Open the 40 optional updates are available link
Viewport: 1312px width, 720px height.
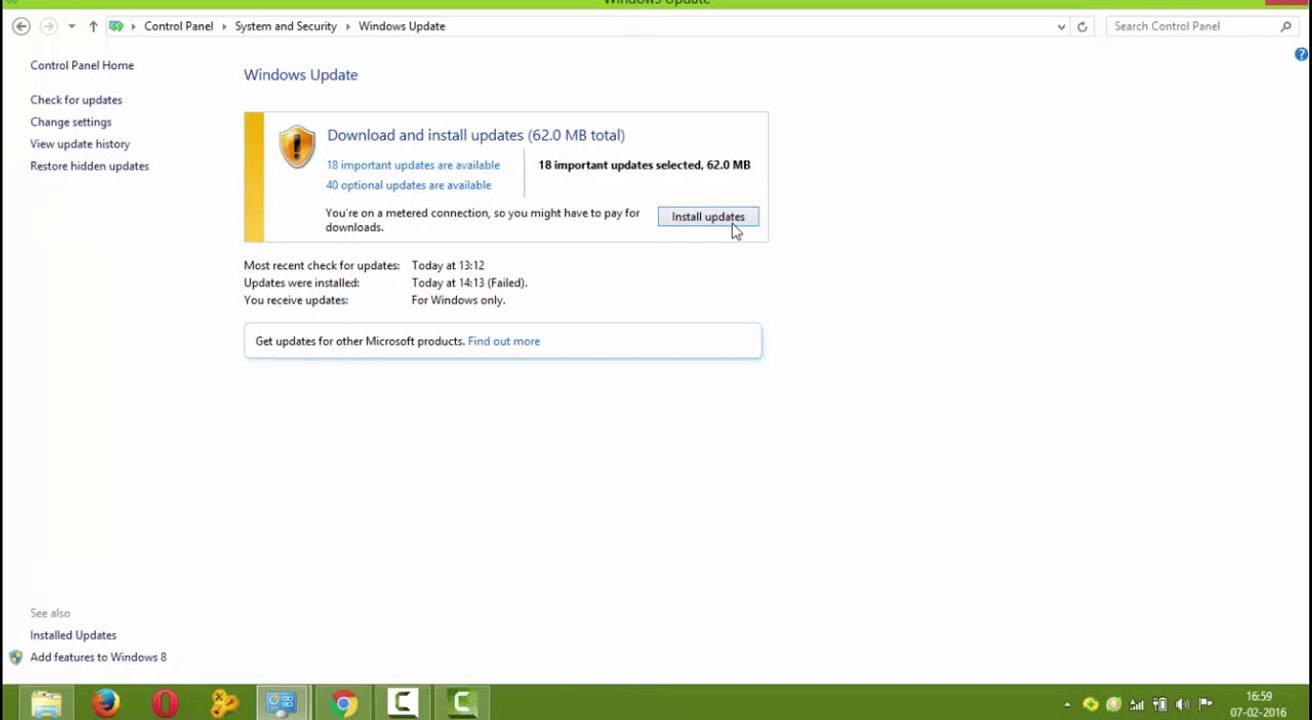(x=408, y=185)
